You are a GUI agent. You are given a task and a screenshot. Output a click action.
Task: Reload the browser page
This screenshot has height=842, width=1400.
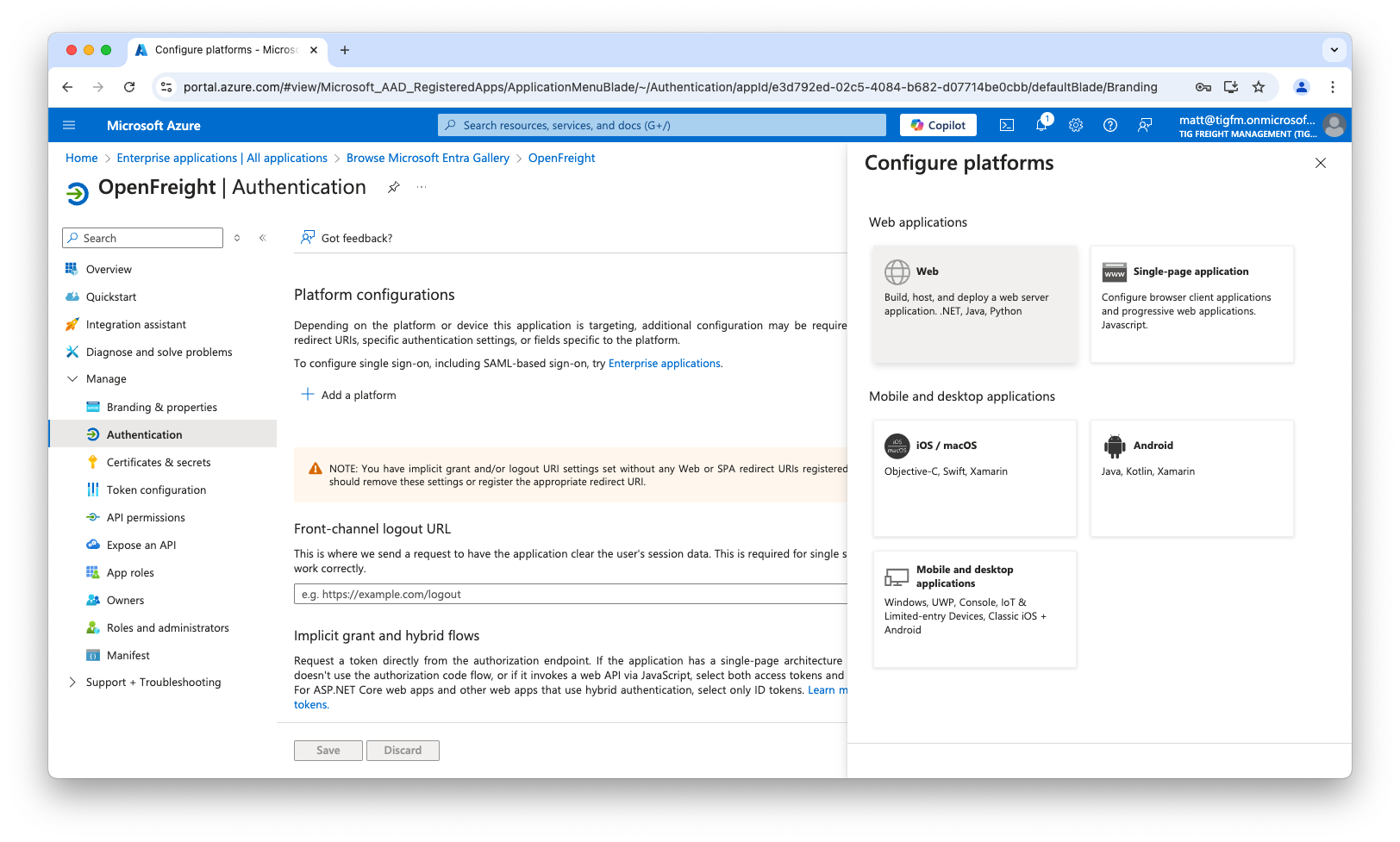pyautogui.click(x=129, y=87)
